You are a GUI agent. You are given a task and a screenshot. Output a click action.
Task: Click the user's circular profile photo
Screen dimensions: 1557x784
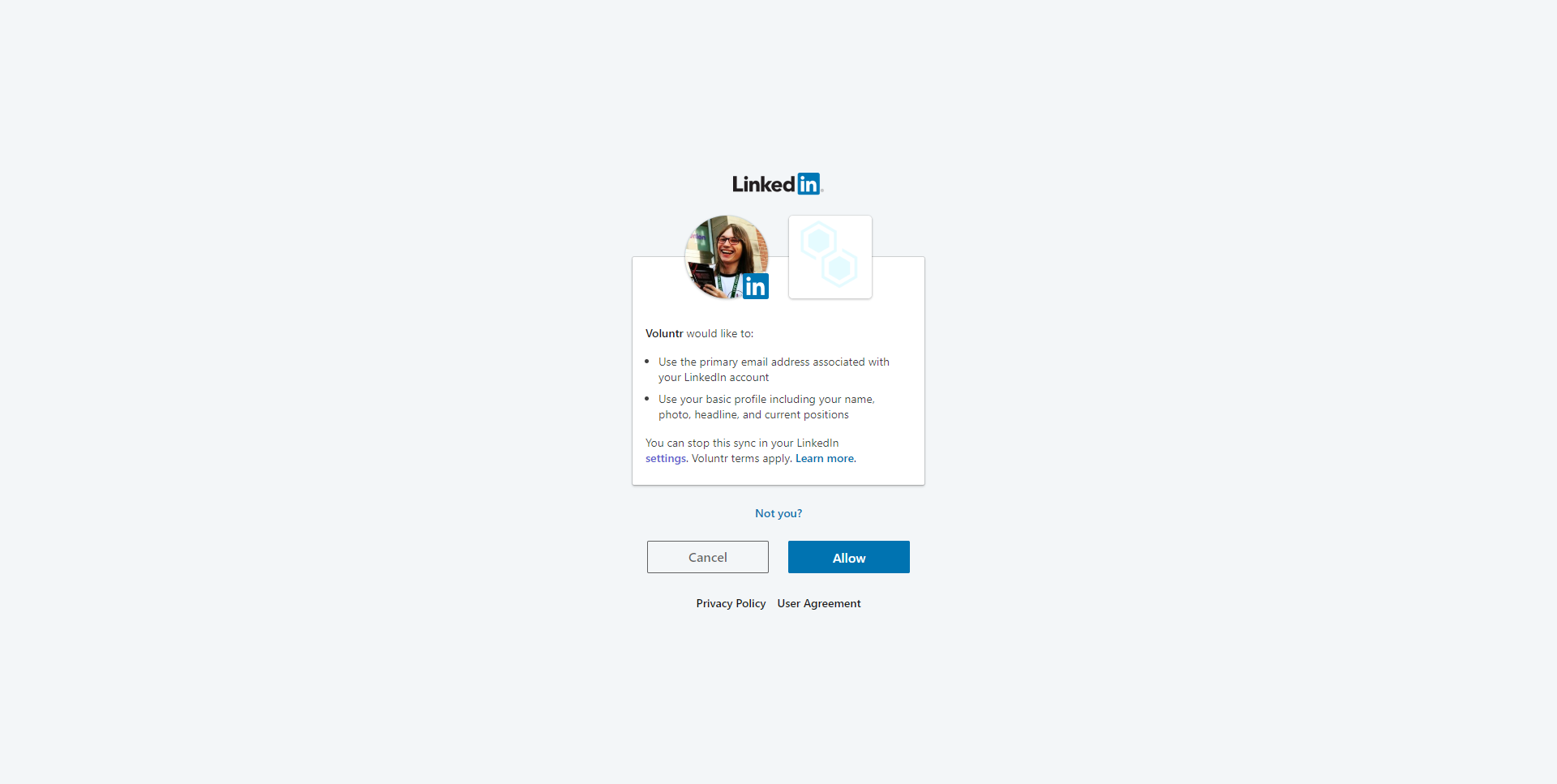pos(727,257)
